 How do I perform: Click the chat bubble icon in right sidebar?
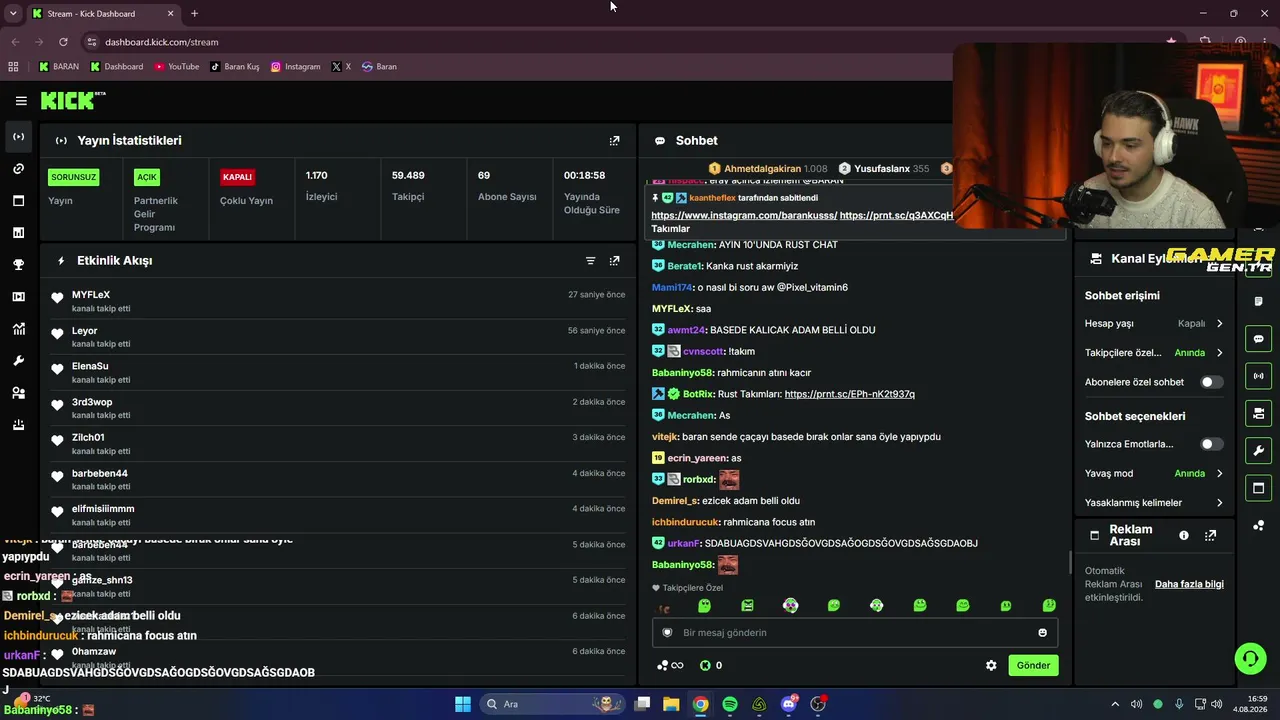coord(1258,339)
